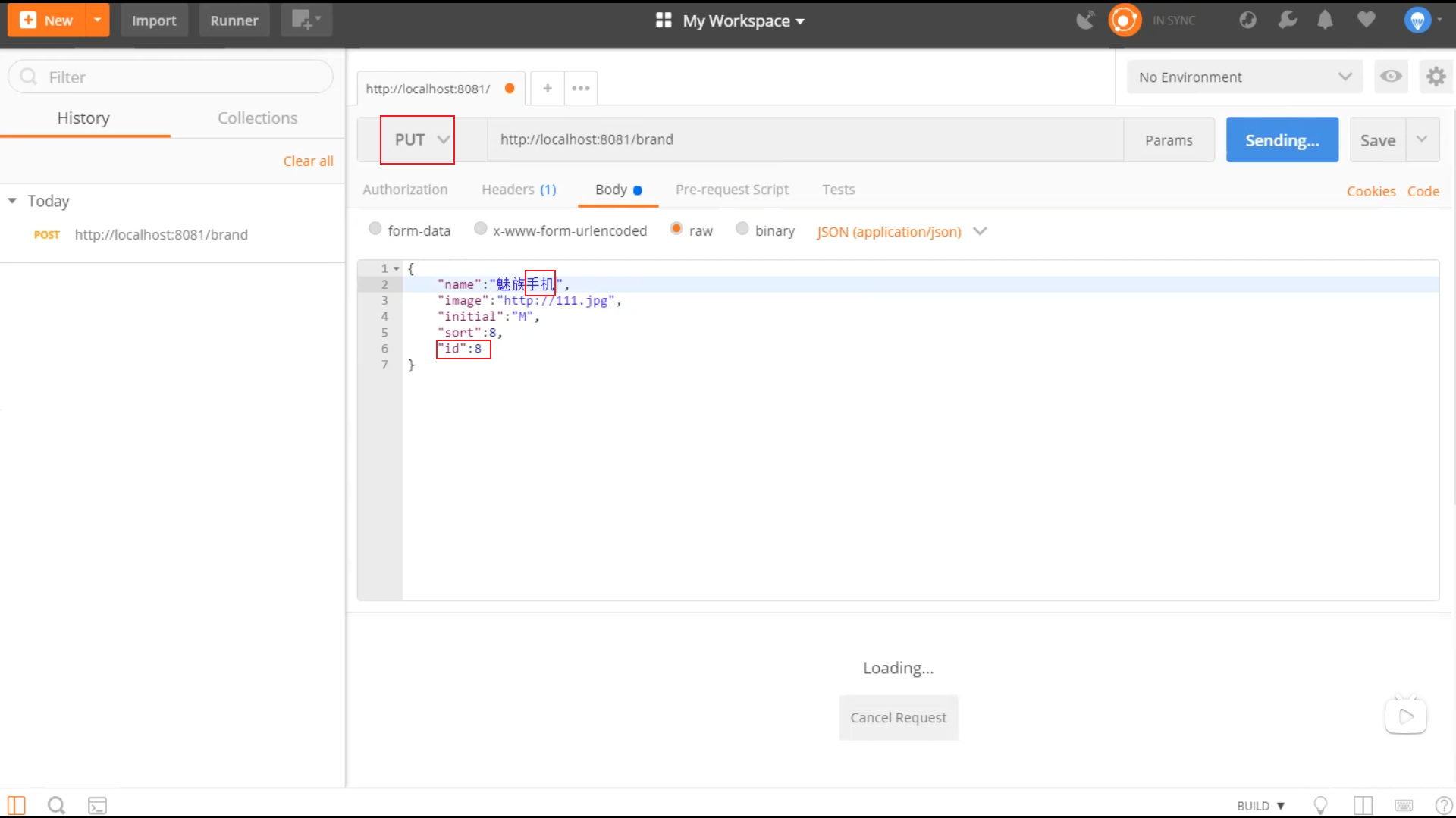The width and height of the screenshot is (1456, 818).
Task: Switch to the History tab
Action: pyautogui.click(x=83, y=118)
